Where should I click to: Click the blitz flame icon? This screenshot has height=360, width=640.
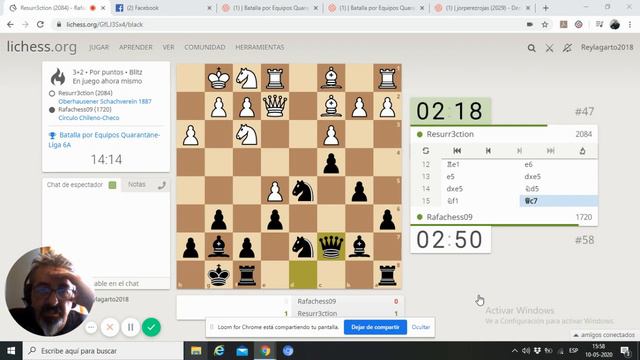(58, 76)
